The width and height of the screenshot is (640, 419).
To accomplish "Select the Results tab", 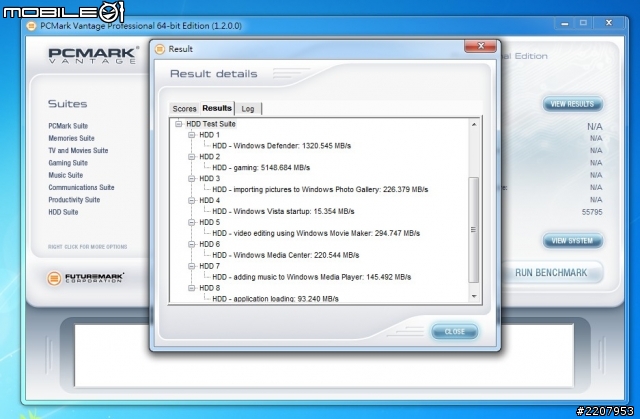I will click(x=217, y=108).
